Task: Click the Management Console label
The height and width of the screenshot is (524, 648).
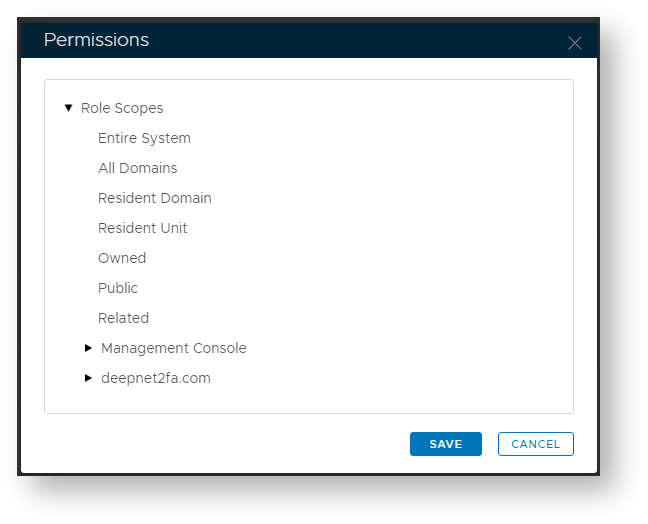Action: click(174, 348)
